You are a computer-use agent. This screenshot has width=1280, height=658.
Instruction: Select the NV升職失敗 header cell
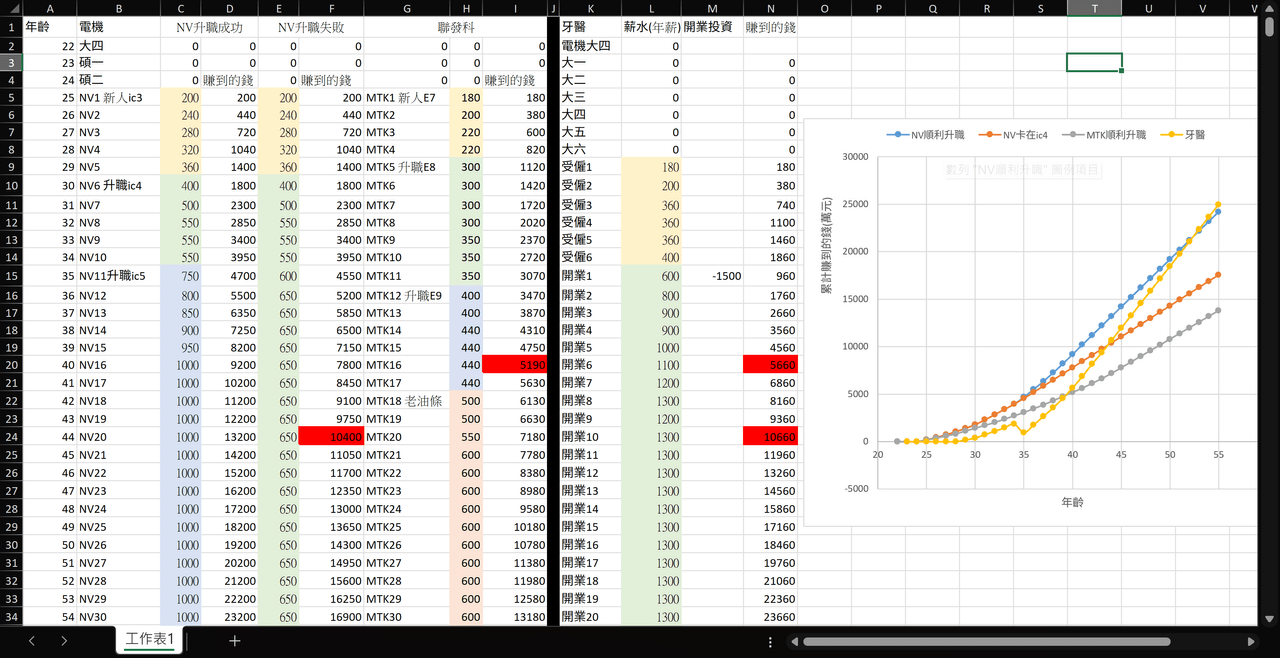311,27
